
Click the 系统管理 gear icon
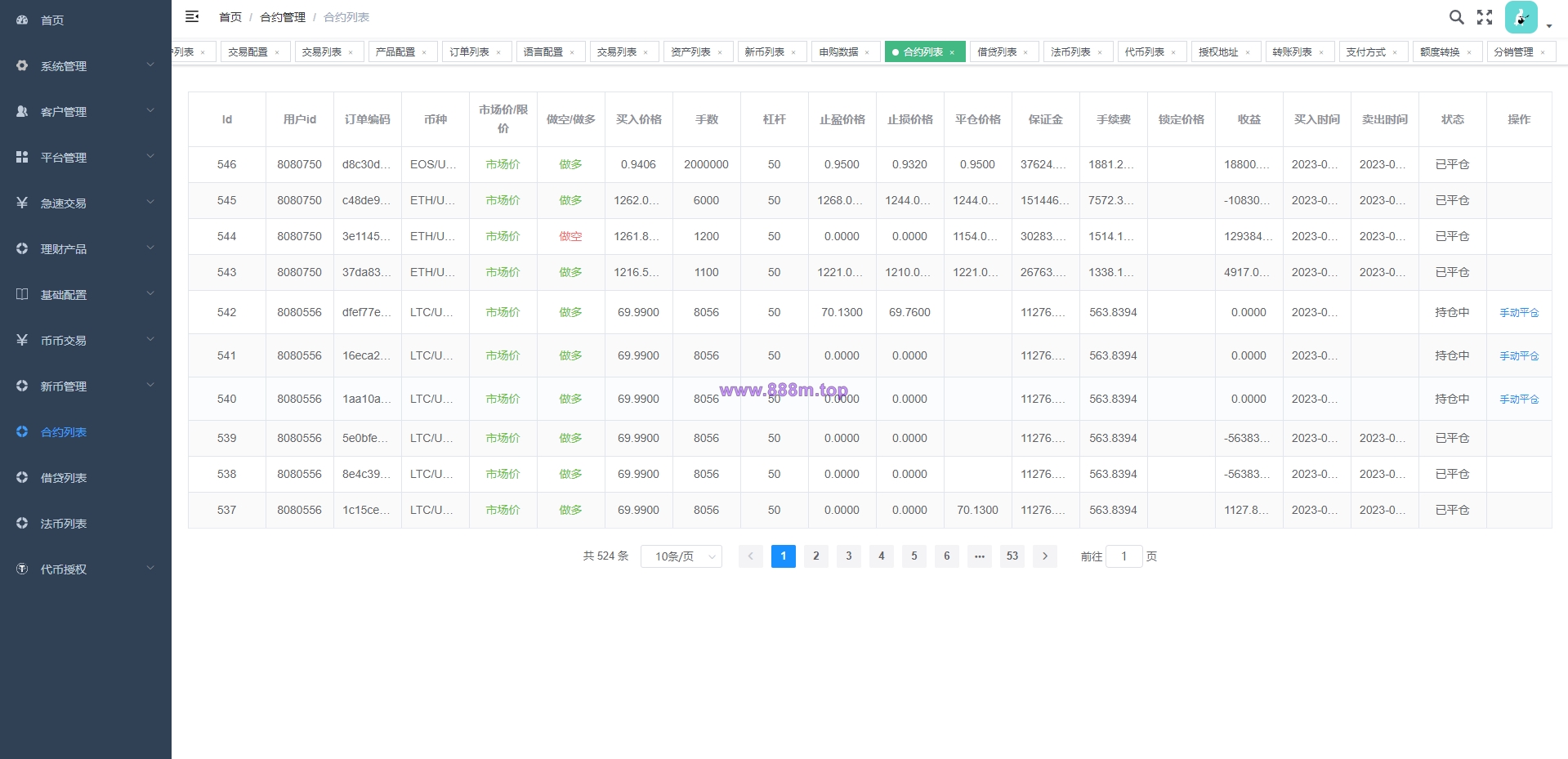pyautogui.click(x=22, y=65)
